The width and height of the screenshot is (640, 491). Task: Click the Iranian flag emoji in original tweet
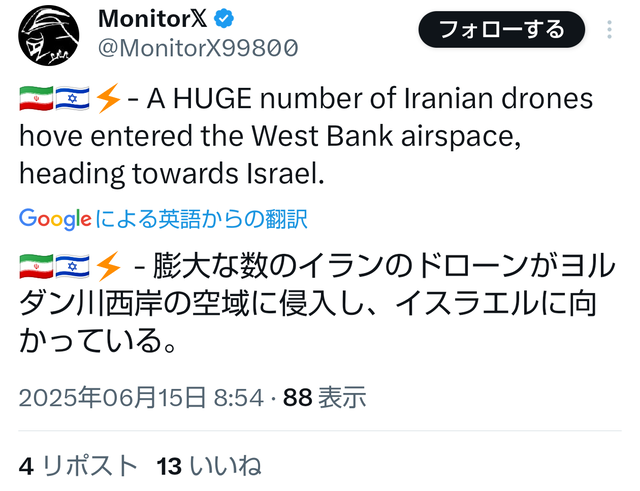(36, 99)
